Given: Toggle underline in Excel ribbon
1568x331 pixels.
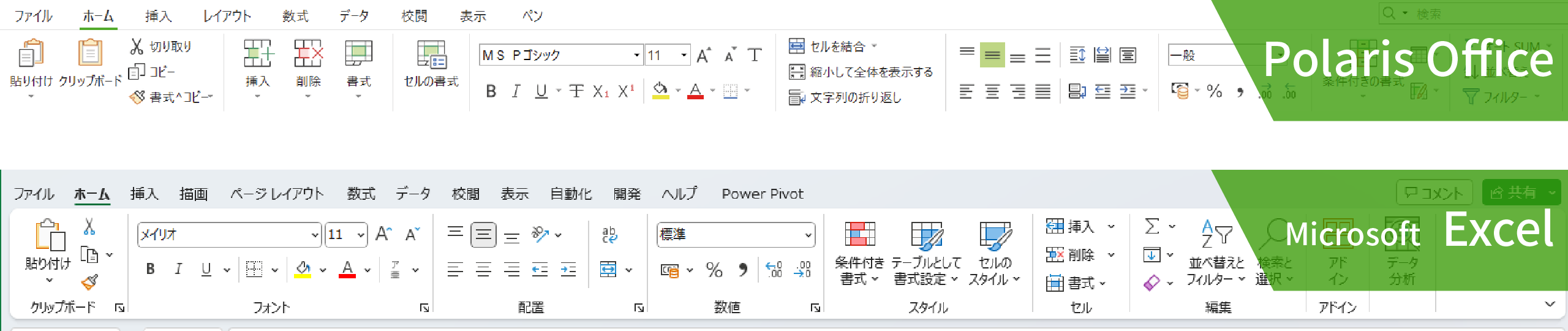Looking at the screenshot, I should coord(206,269).
